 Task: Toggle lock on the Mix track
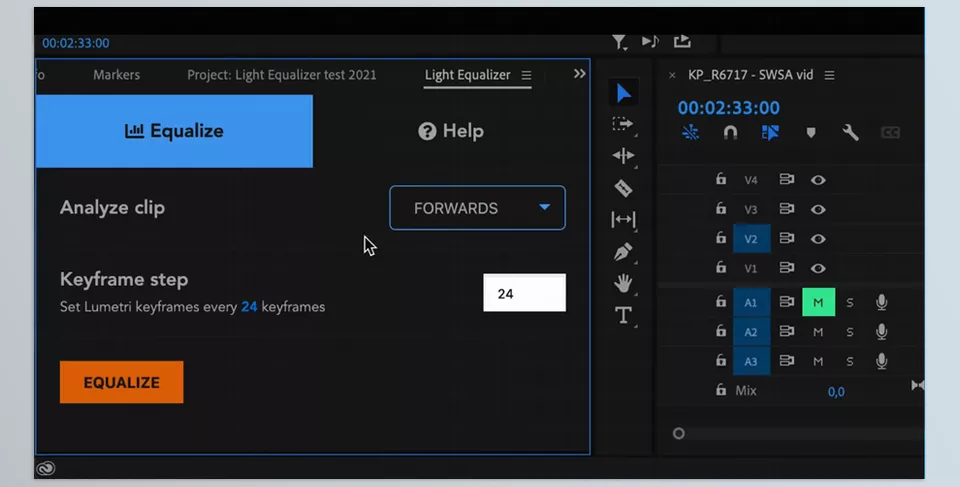click(x=721, y=389)
